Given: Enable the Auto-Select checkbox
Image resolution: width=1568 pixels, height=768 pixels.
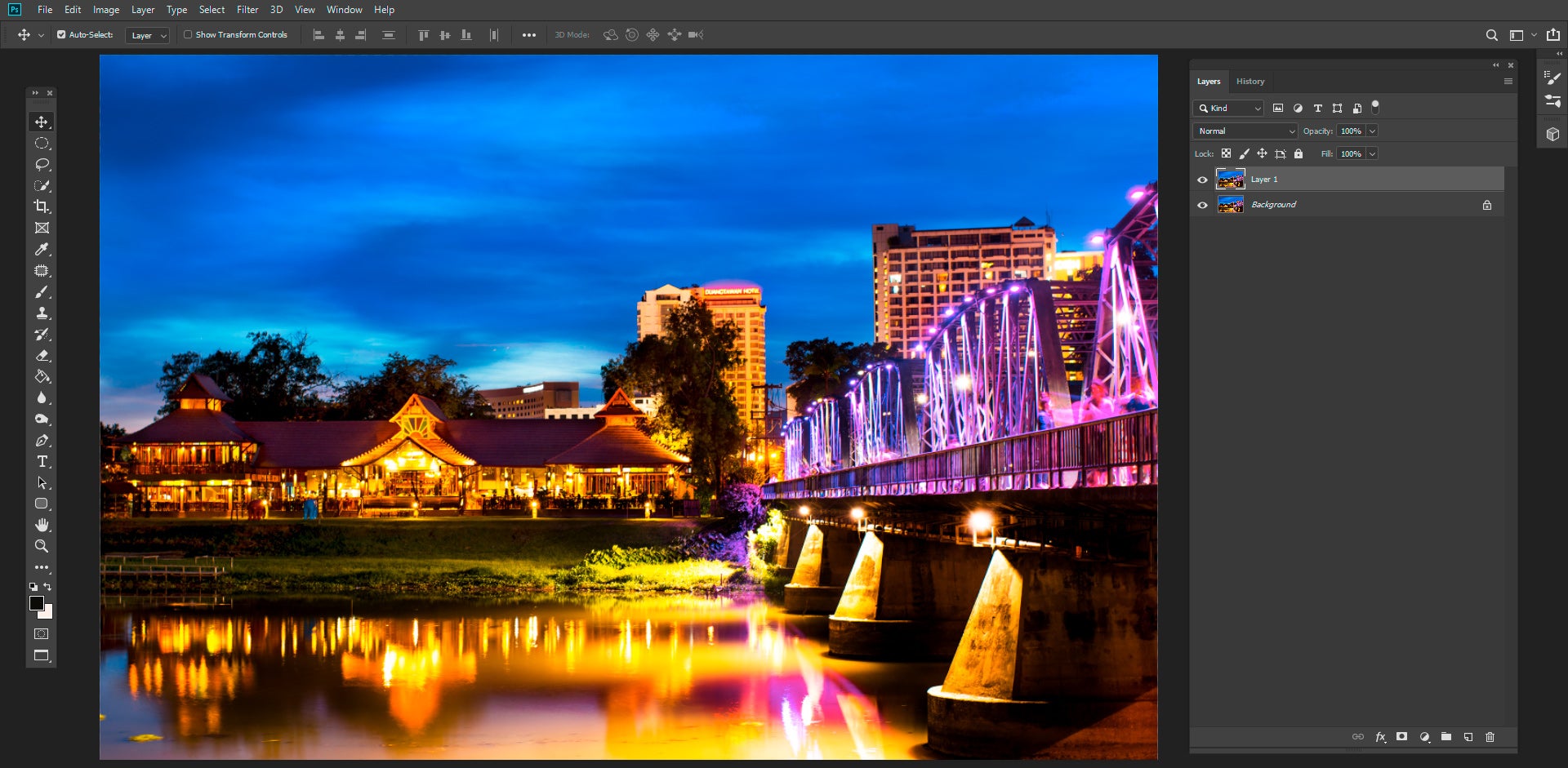Looking at the screenshot, I should click(x=61, y=35).
